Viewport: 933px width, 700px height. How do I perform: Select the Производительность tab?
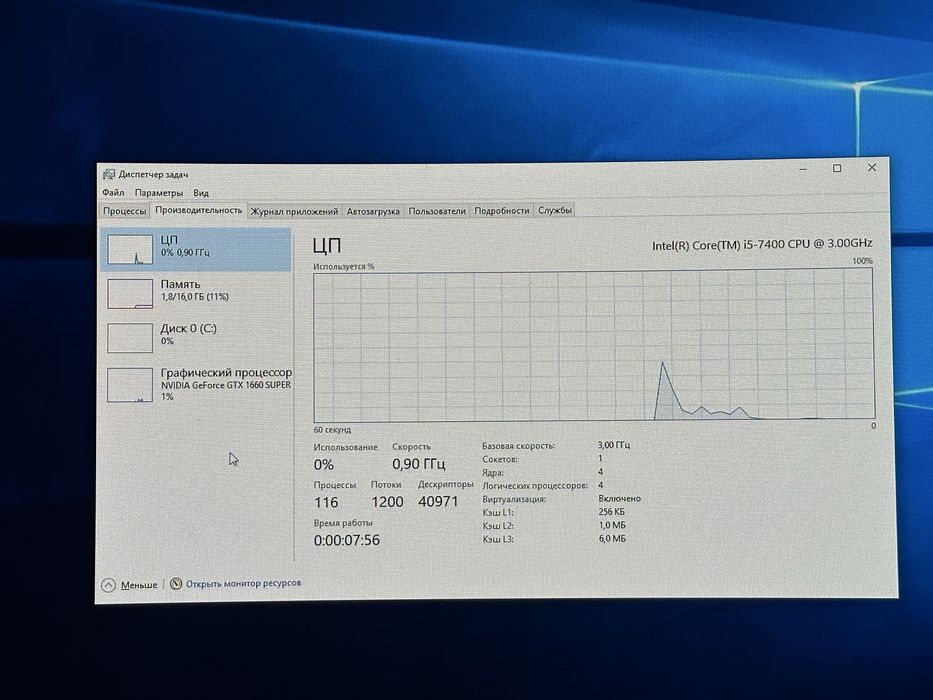199,210
